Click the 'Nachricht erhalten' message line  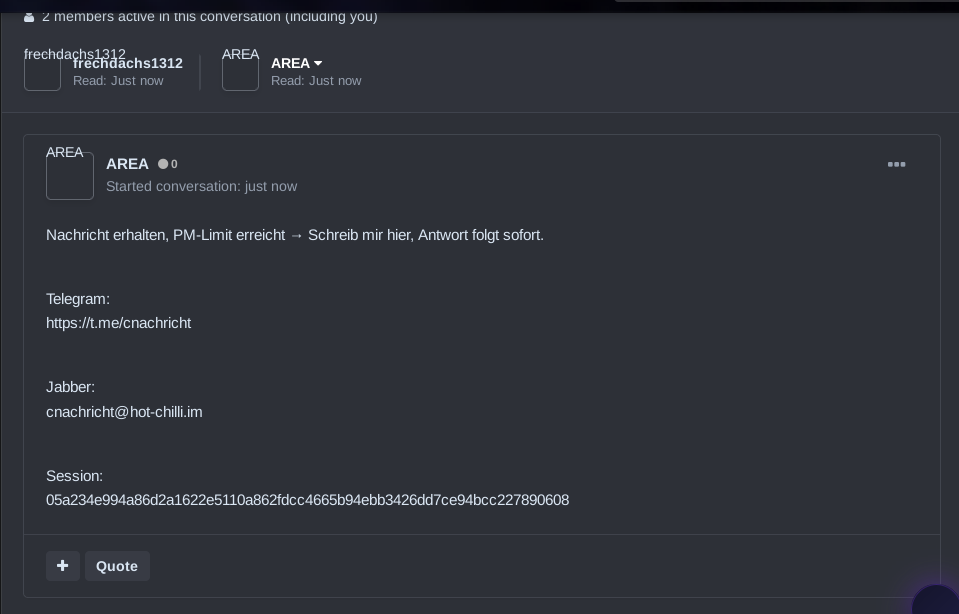tap(295, 235)
